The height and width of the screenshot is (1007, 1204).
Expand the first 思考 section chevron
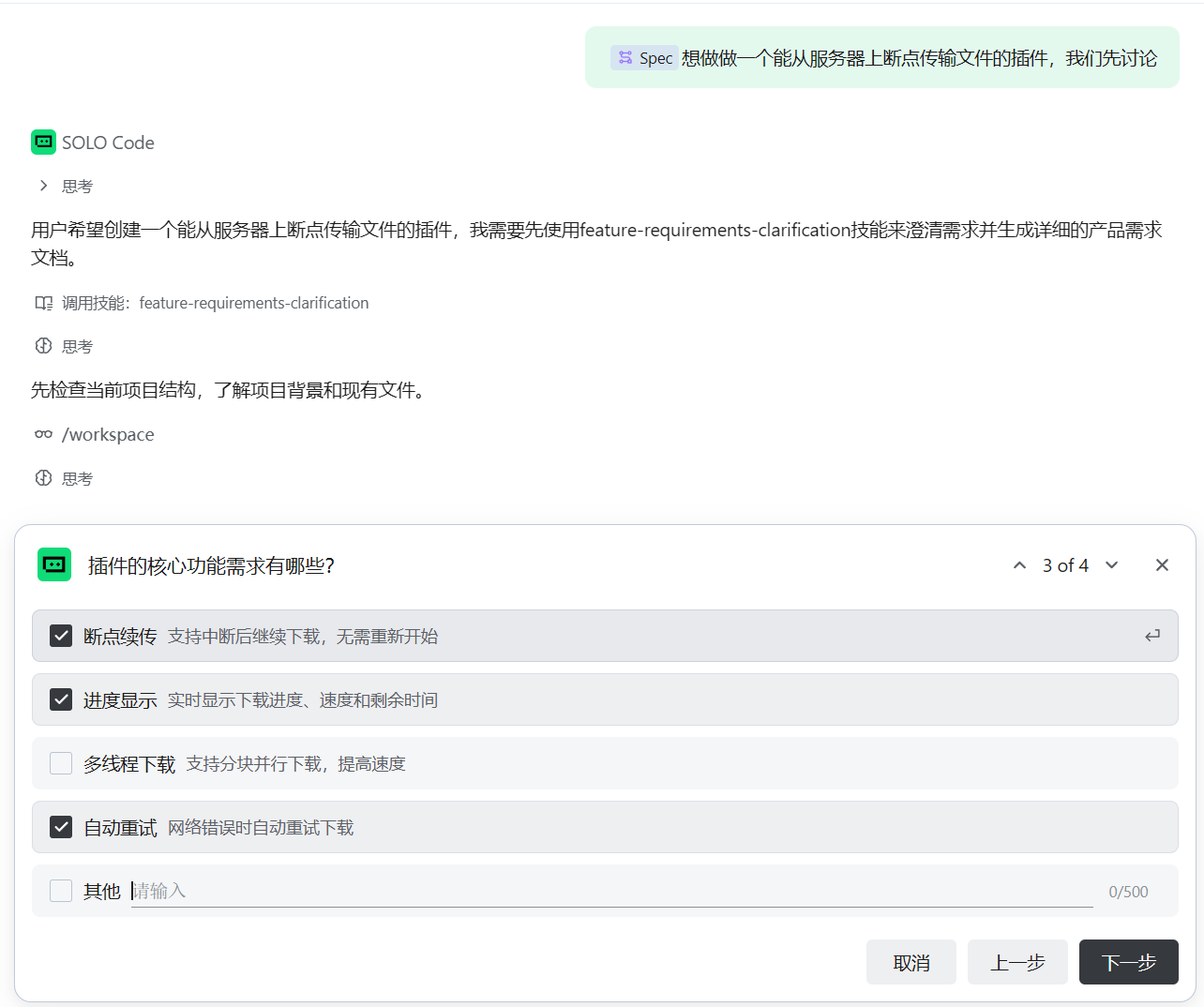43,186
